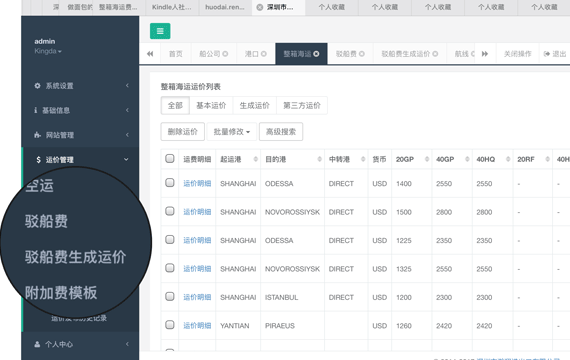Screen dimensions: 570x360
Task: Check the SHANGHAI to NOVOROSSIYSK 1325 row
Action: click(170, 268)
